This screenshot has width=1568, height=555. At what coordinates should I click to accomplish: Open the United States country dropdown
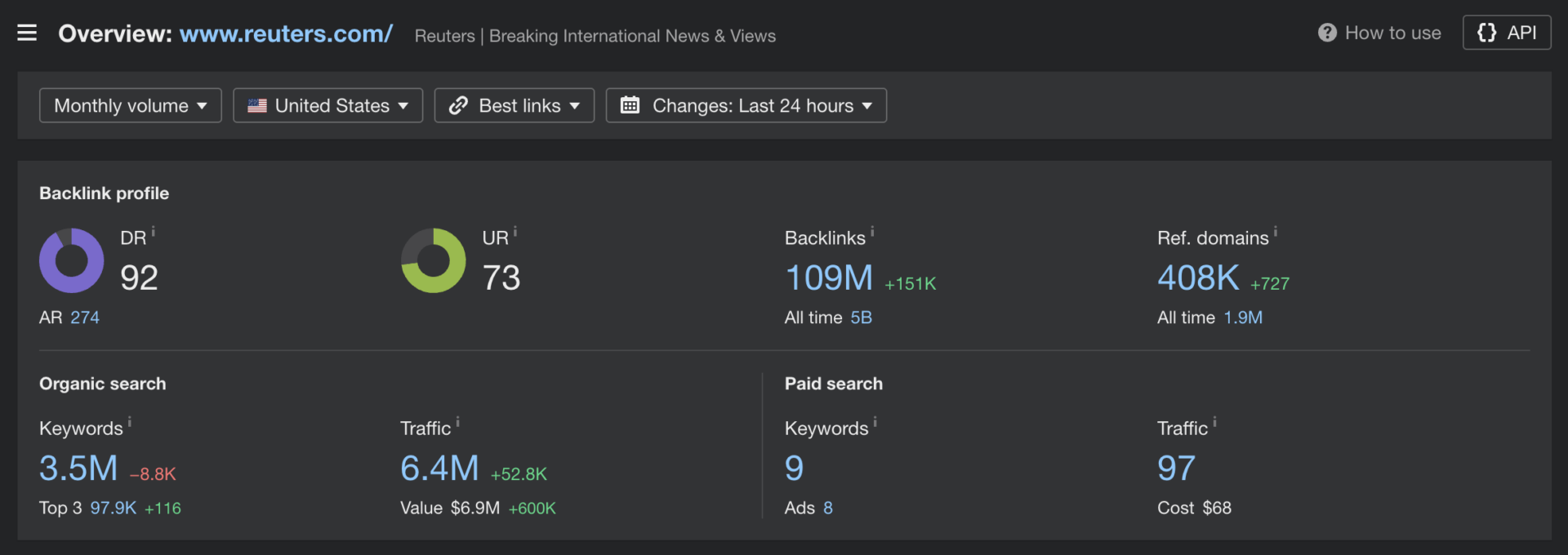(x=327, y=105)
